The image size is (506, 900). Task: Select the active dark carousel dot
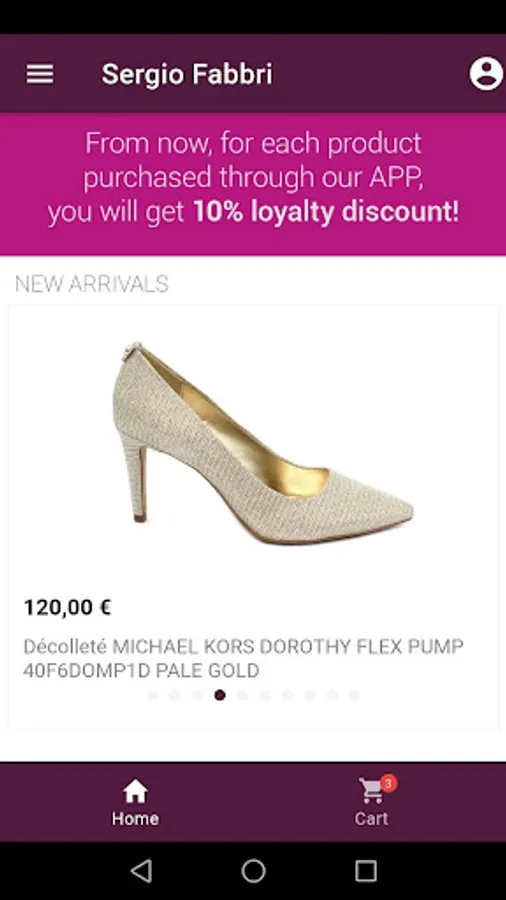(x=220, y=695)
